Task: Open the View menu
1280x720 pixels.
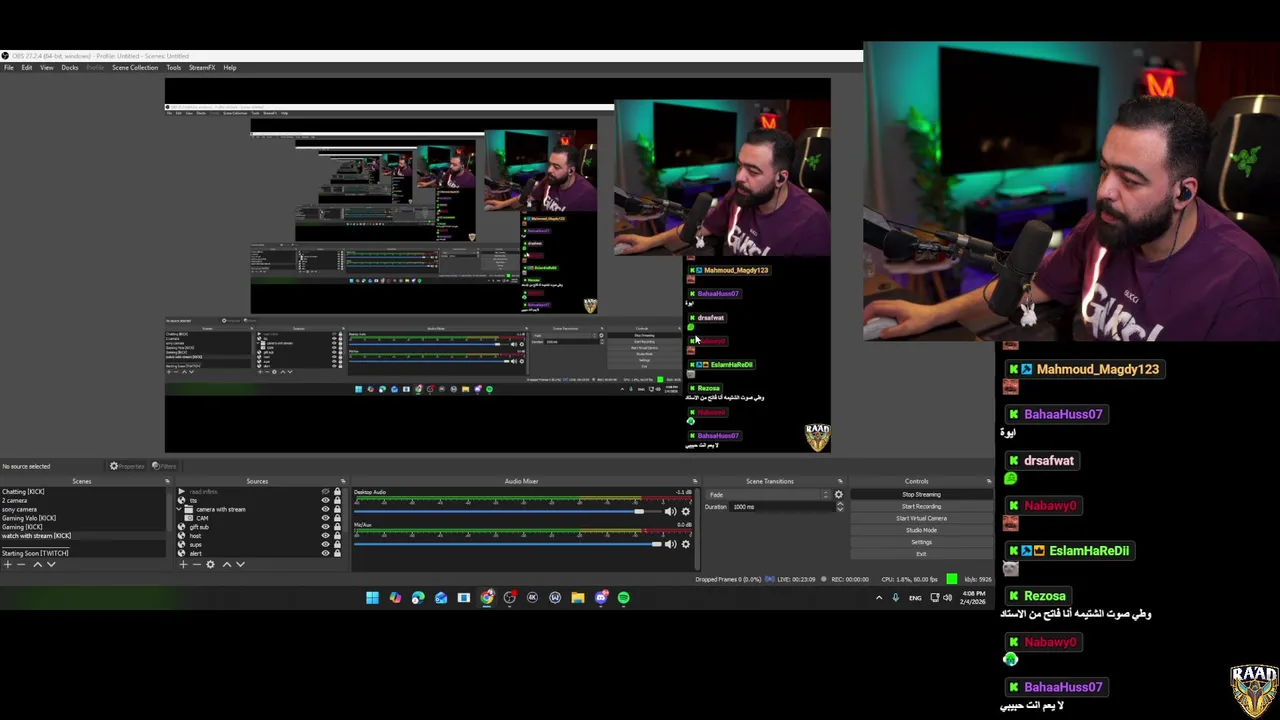Action: [47, 67]
